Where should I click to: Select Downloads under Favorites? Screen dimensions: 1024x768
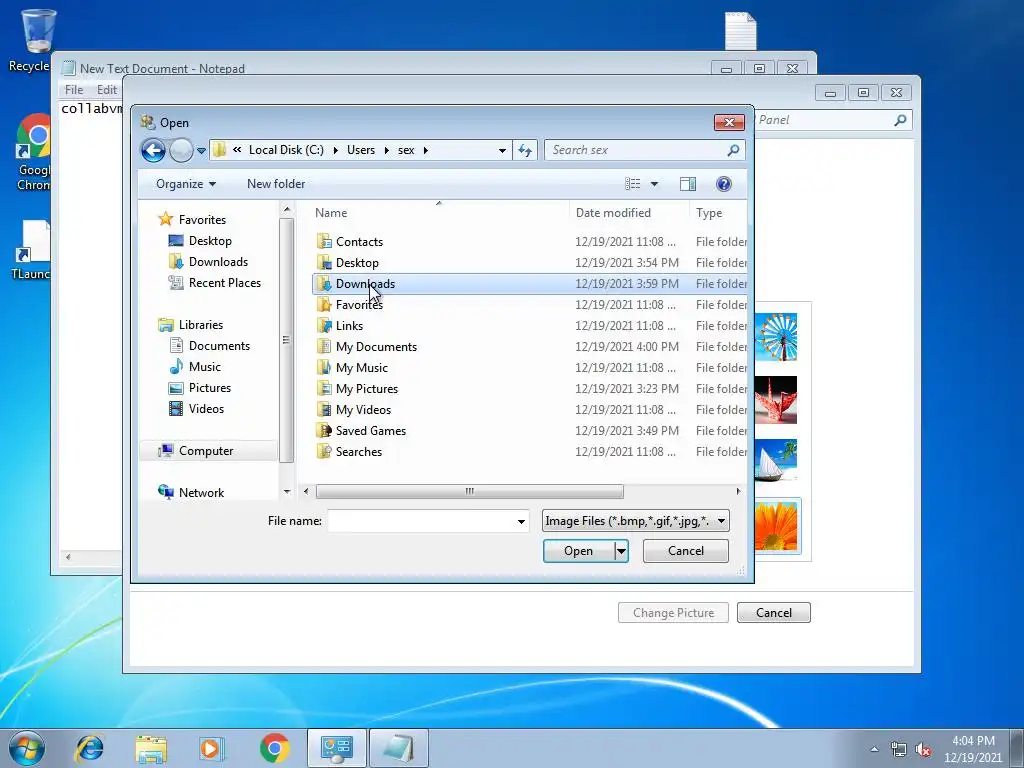coord(208,262)
